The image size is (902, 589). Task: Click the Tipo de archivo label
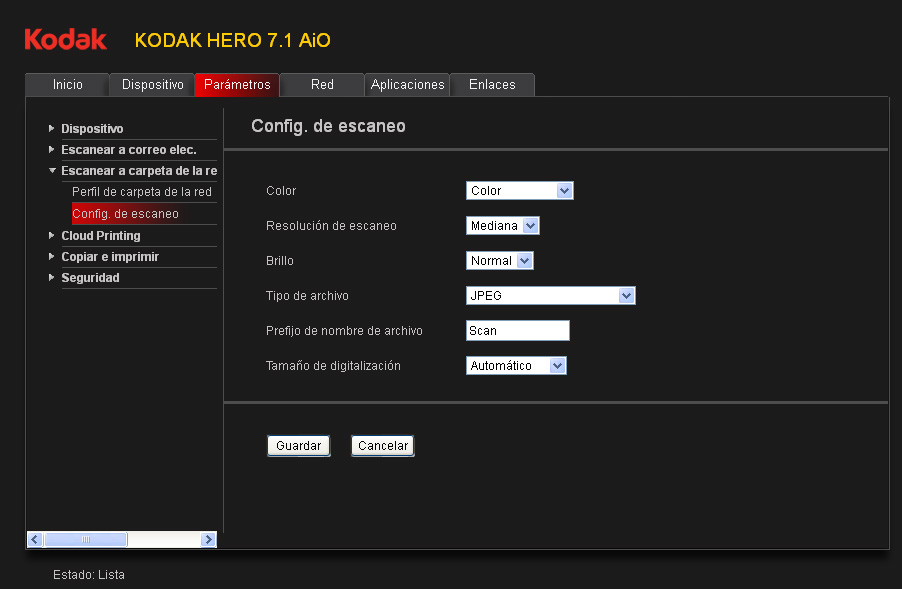click(x=307, y=296)
